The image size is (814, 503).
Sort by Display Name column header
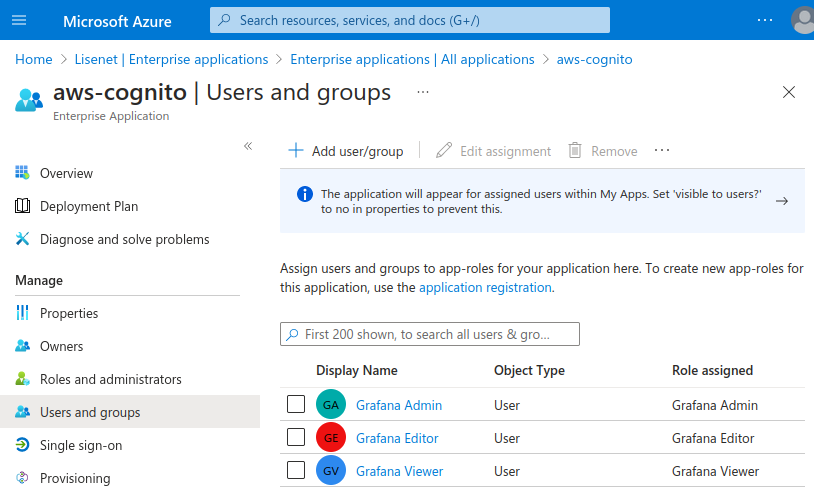tap(357, 370)
